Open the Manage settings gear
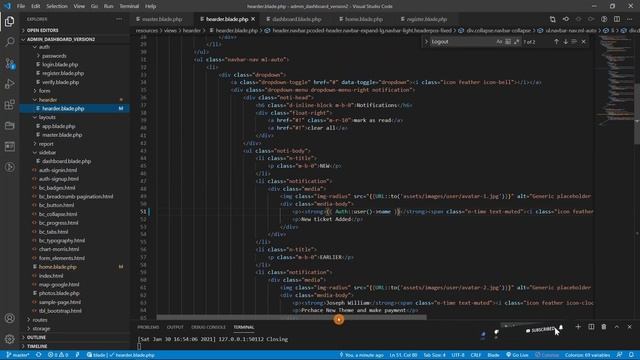 (9, 339)
